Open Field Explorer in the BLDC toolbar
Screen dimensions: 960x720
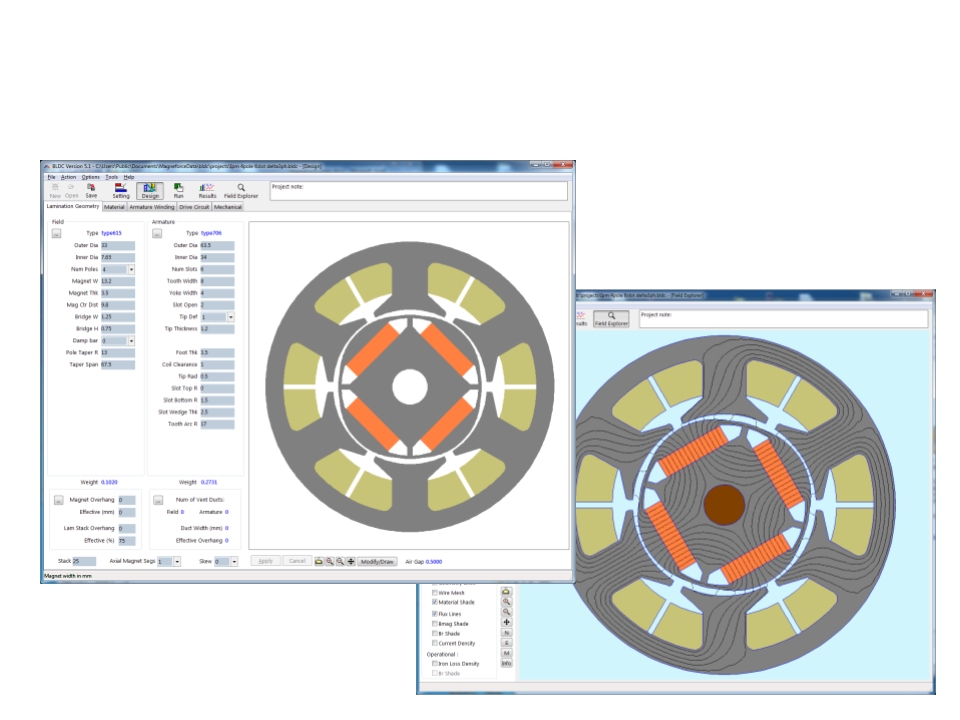(241, 190)
